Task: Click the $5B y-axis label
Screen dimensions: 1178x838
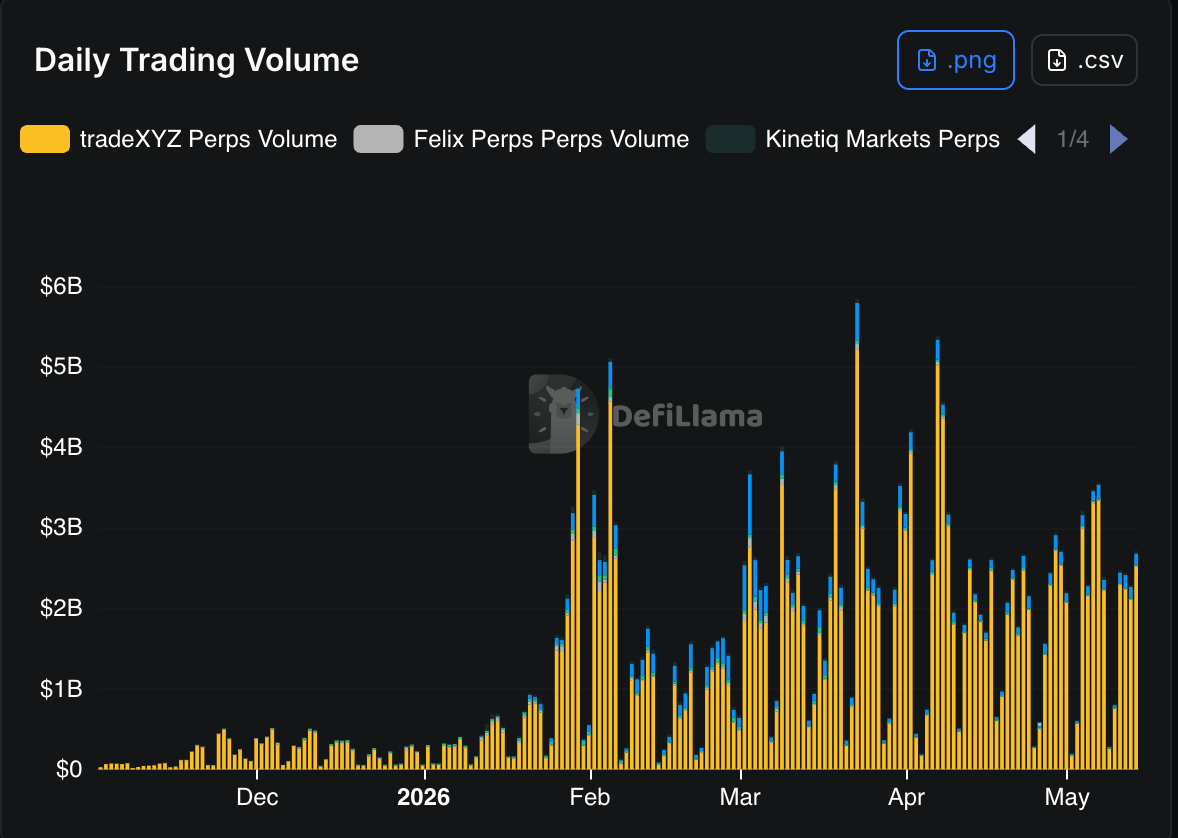Action: (62, 367)
